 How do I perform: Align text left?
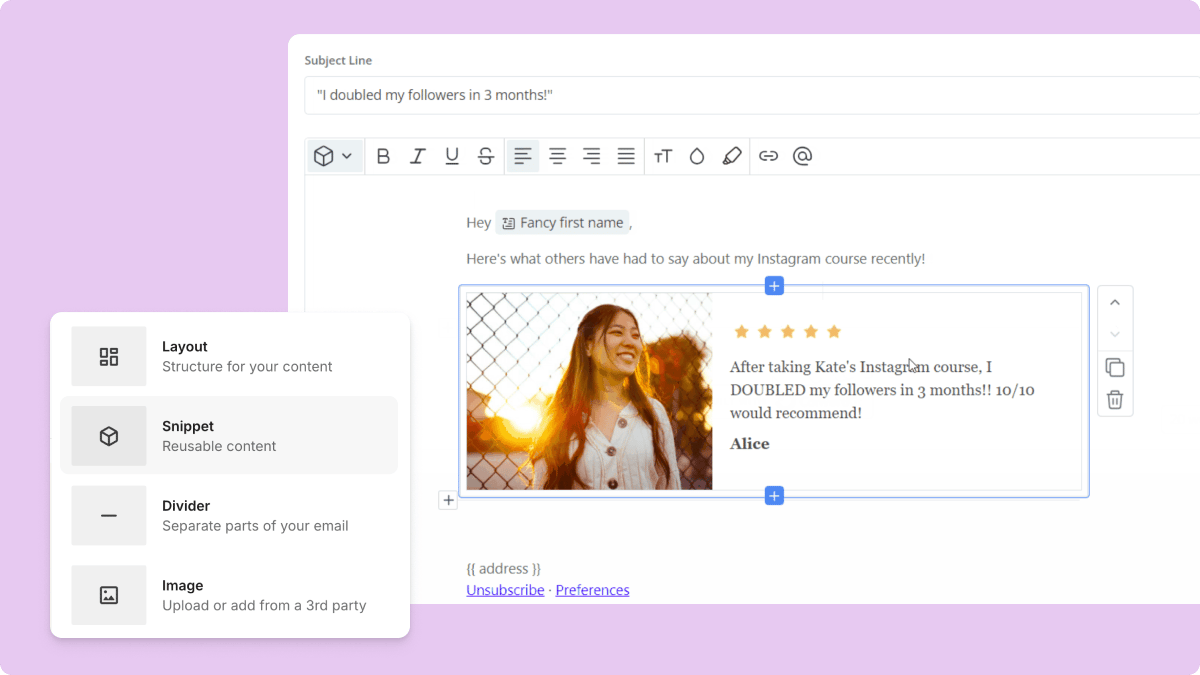tap(523, 156)
